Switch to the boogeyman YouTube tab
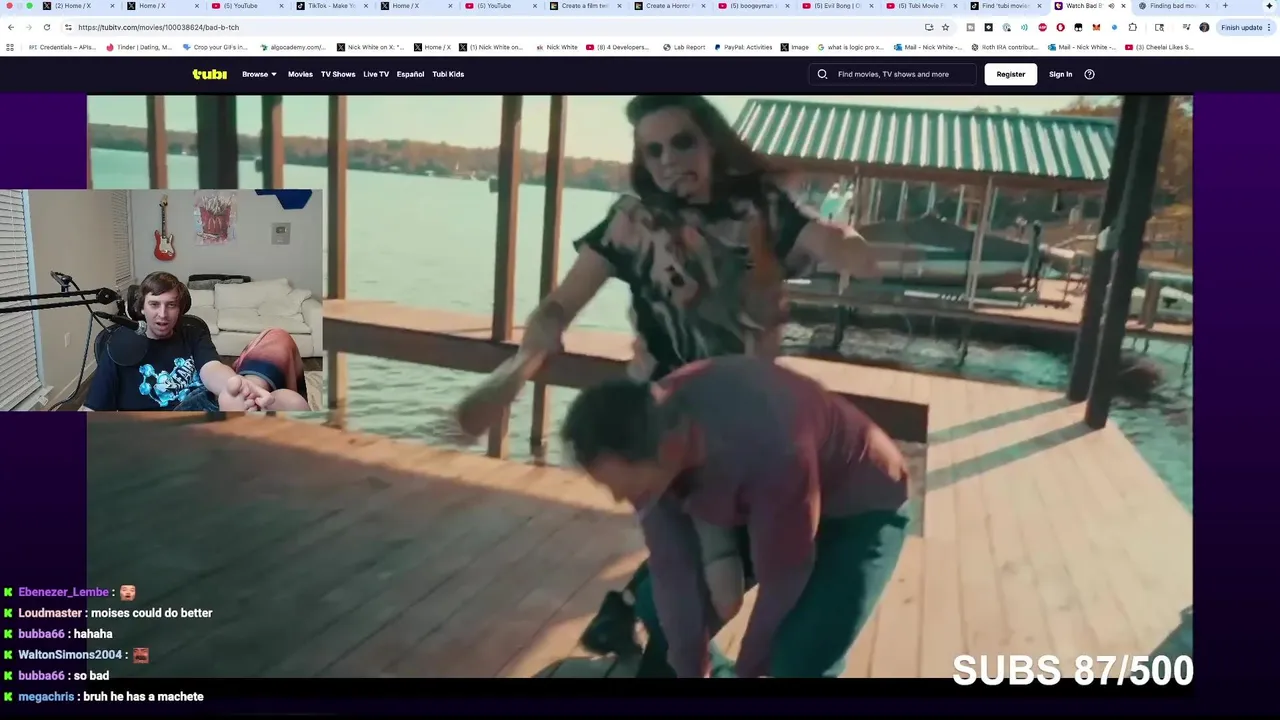Screen dimensions: 1280x720 coord(753,6)
